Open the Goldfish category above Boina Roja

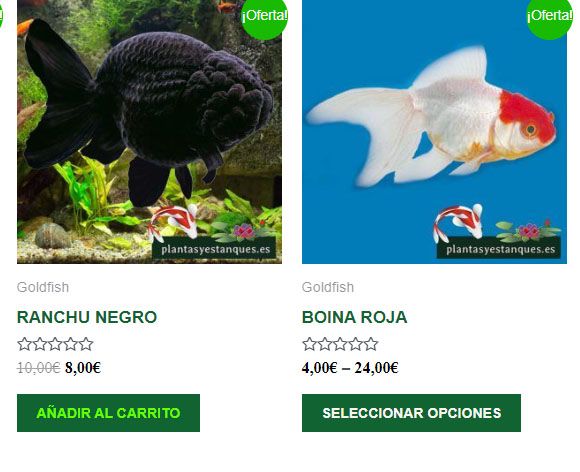[x=328, y=287]
